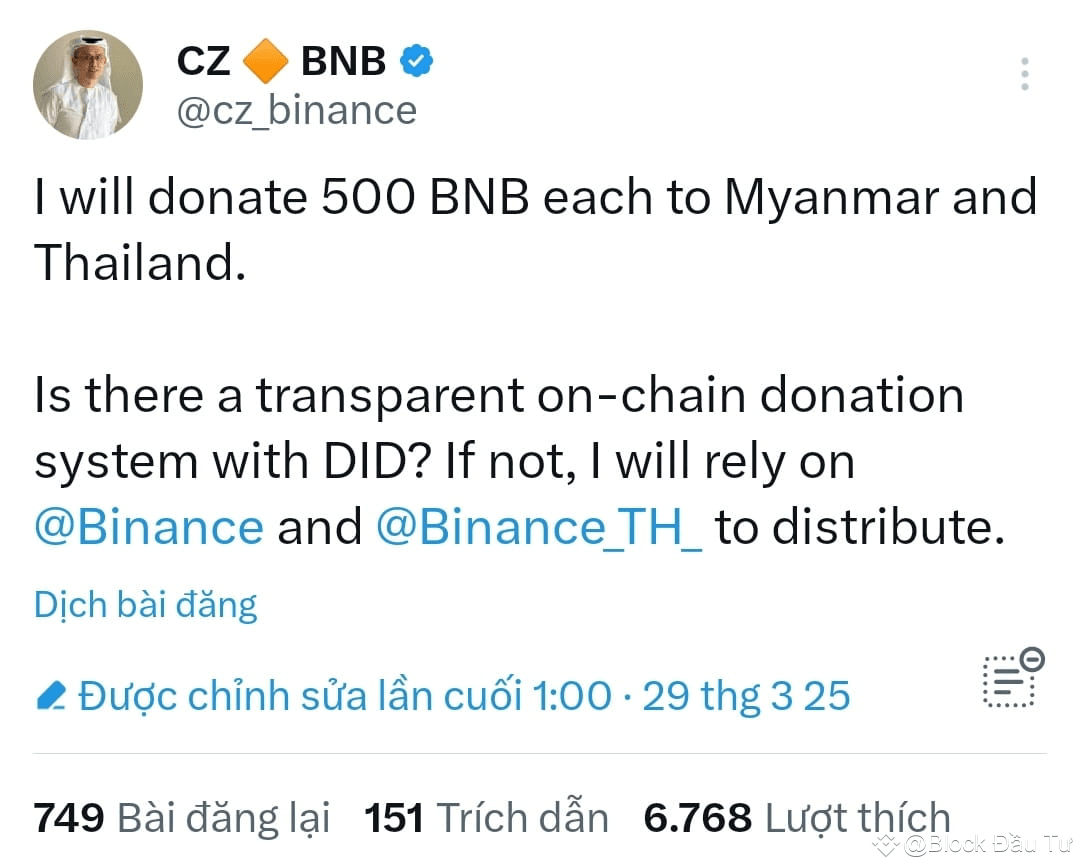Image resolution: width=1080 pixels, height=866 pixels.
Task: Translate the post via Dịch bài đăng
Action: click(x=145, y=604)
